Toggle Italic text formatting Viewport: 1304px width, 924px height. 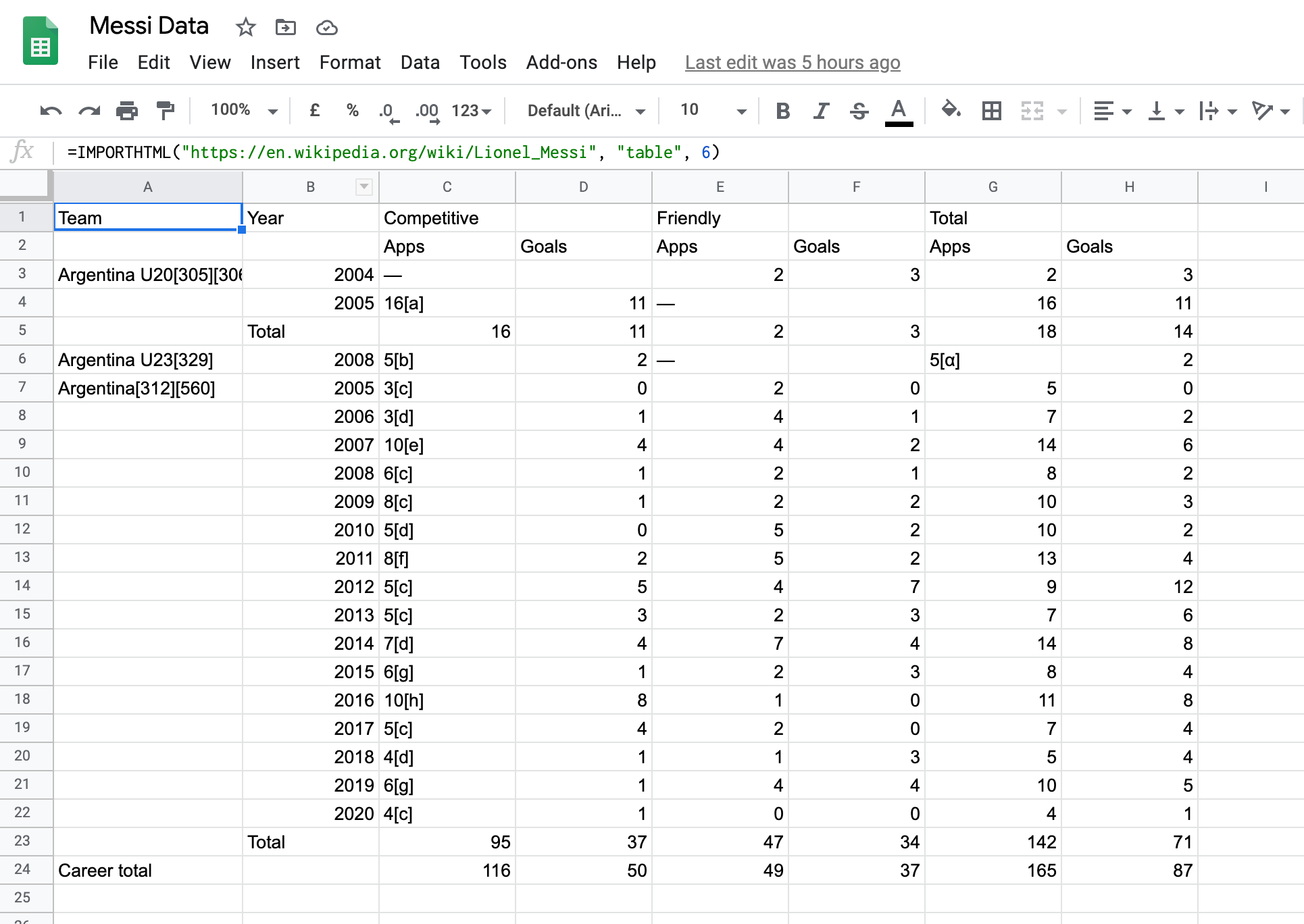[x=821, y=111]
